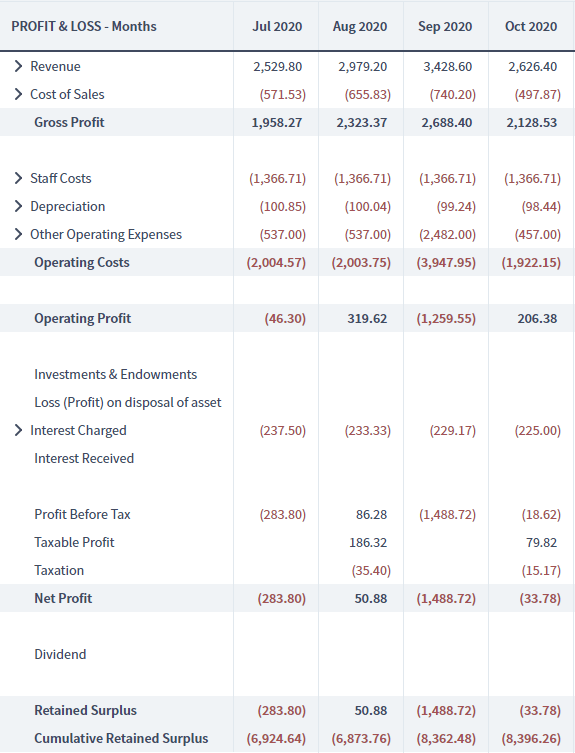
Task: Expand the Revenue row chevron
Action: 18,66
